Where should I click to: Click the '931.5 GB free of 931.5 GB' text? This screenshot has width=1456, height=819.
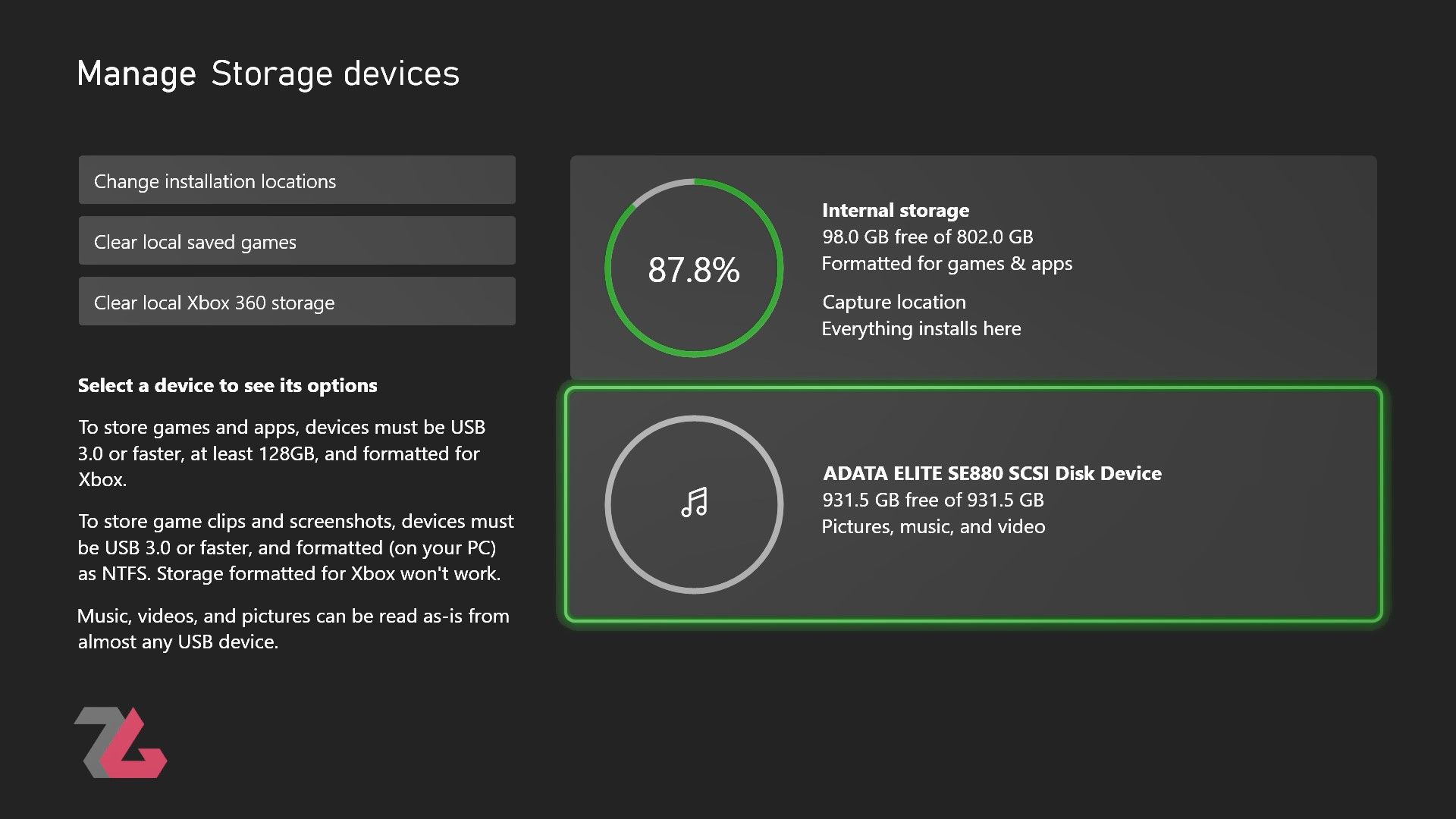point(933,500)
